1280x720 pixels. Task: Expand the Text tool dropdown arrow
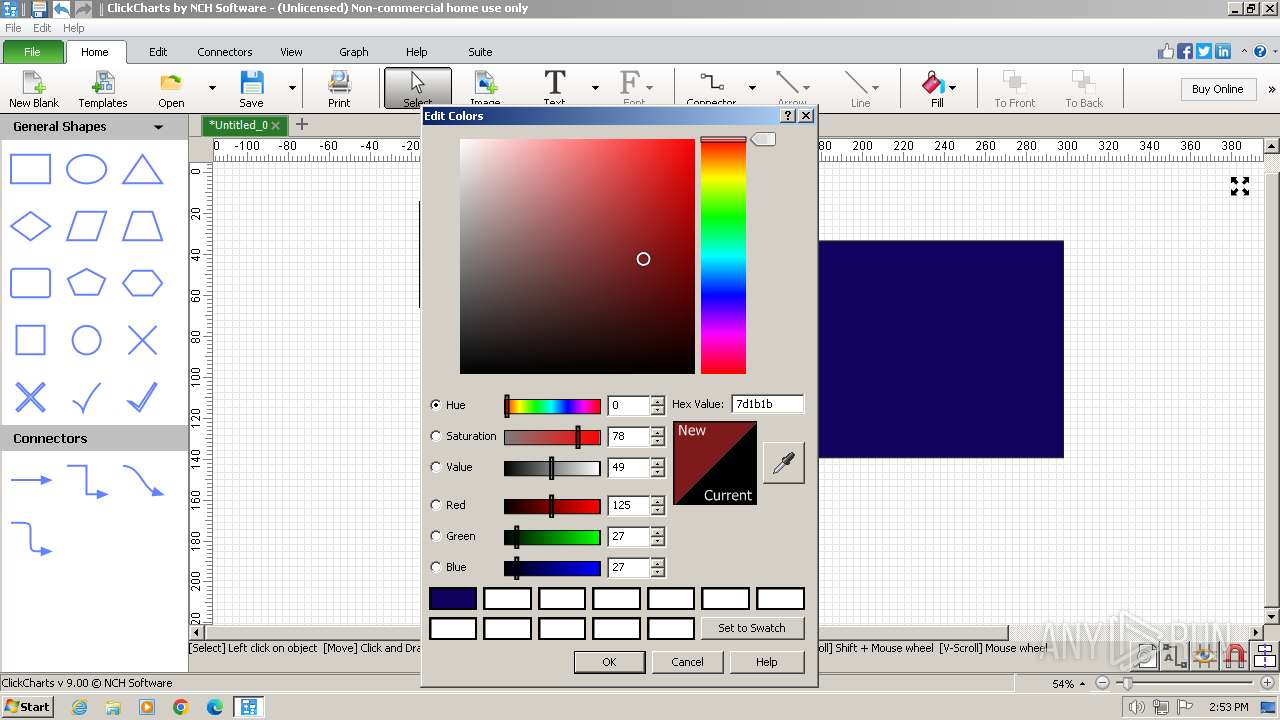pos(595,88)
